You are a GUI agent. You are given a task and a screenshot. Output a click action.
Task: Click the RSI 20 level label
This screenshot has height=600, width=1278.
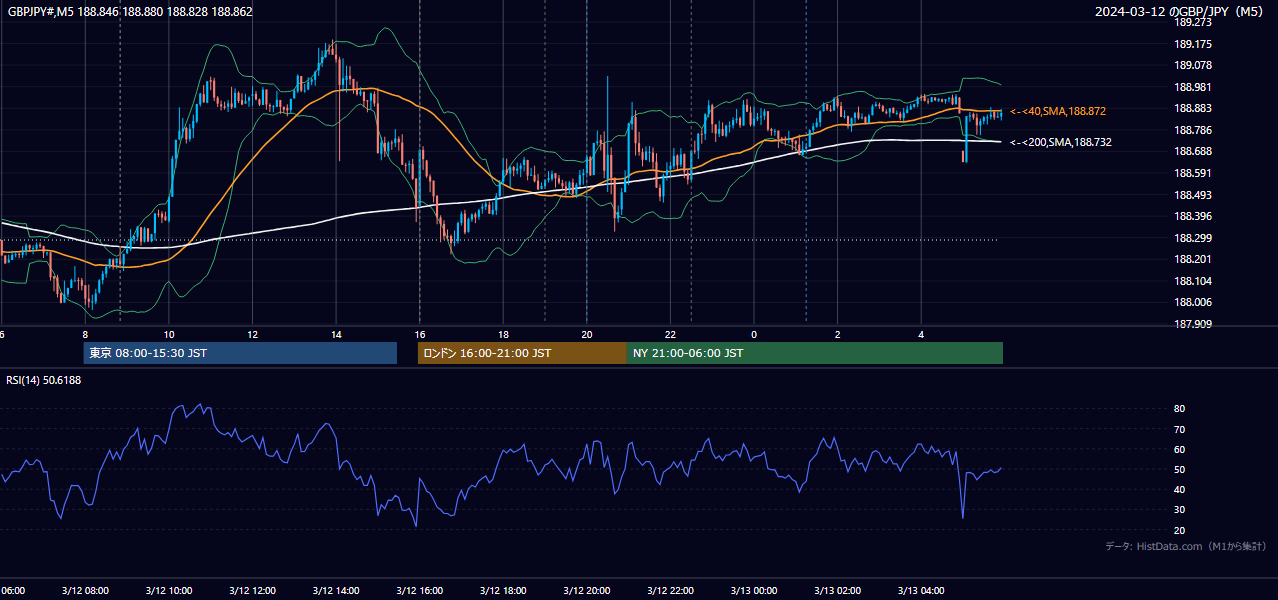click(1179, 530)
